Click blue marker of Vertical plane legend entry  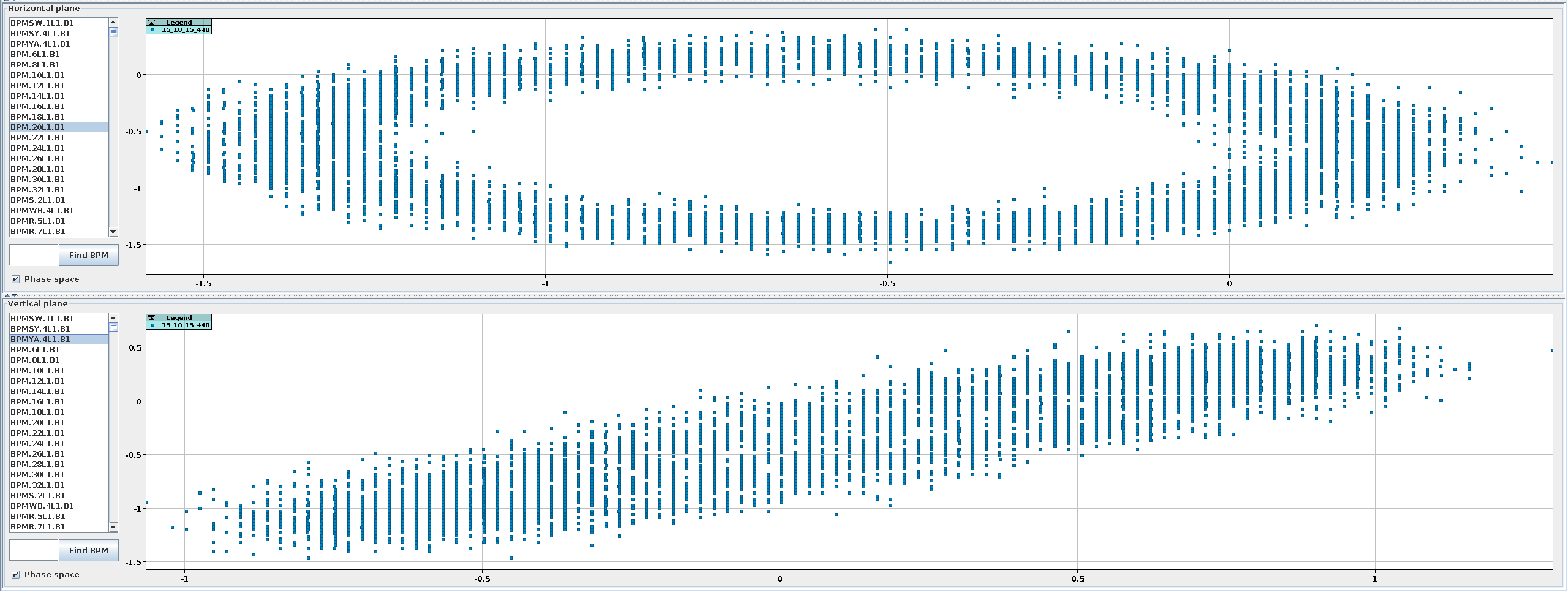click(153, 325)
